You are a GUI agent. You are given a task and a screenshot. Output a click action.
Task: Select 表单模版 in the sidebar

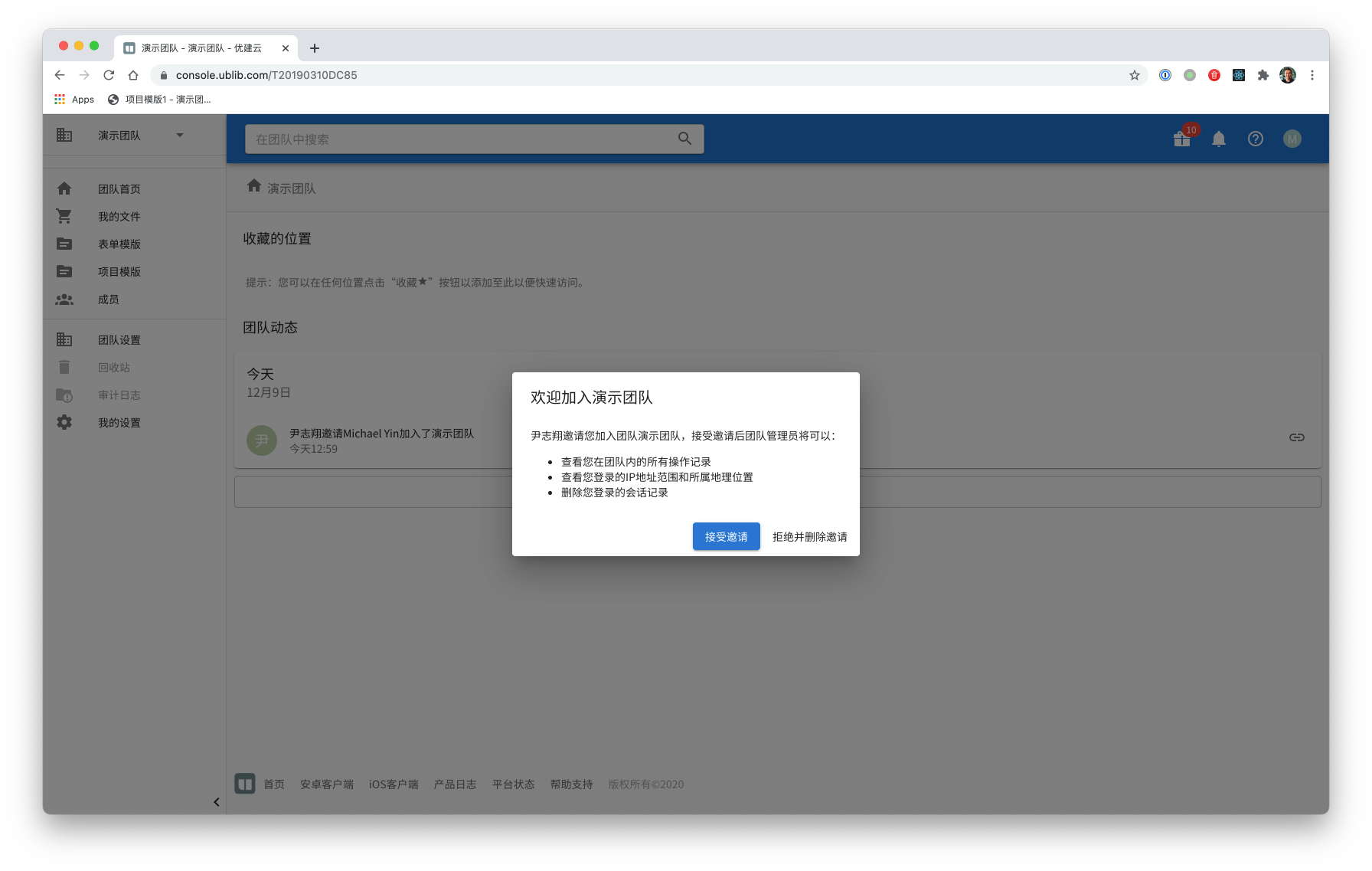pyautogui.click(x=119, y=244)
